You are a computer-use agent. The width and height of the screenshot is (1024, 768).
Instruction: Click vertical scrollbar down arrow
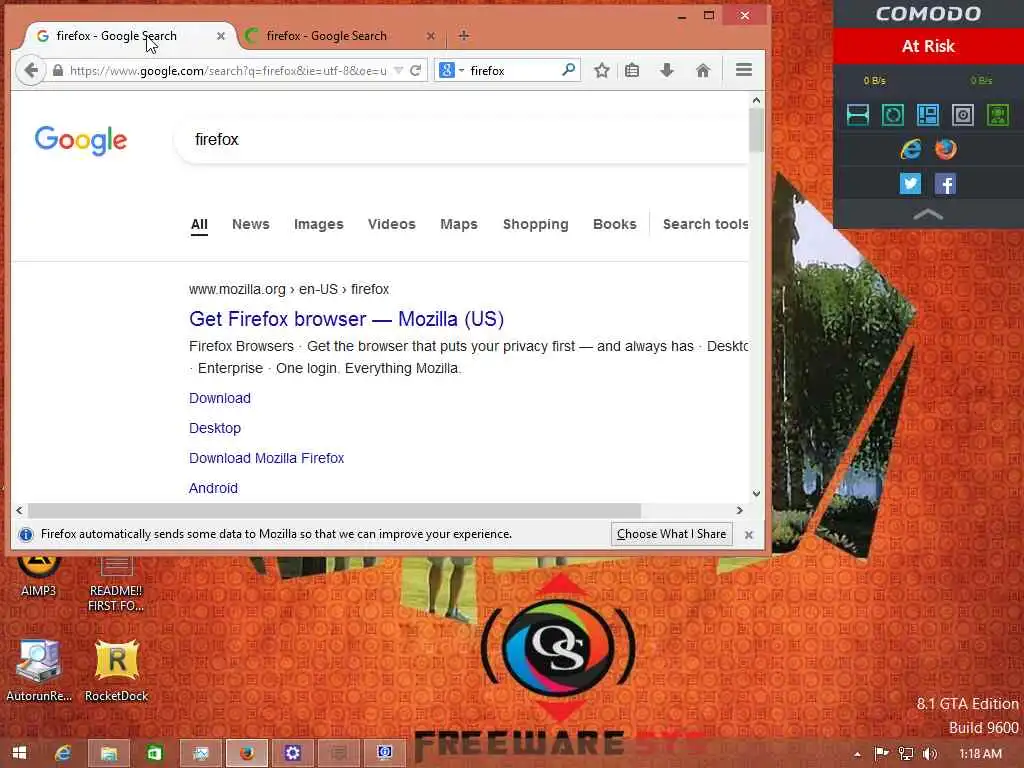point(756,494)
